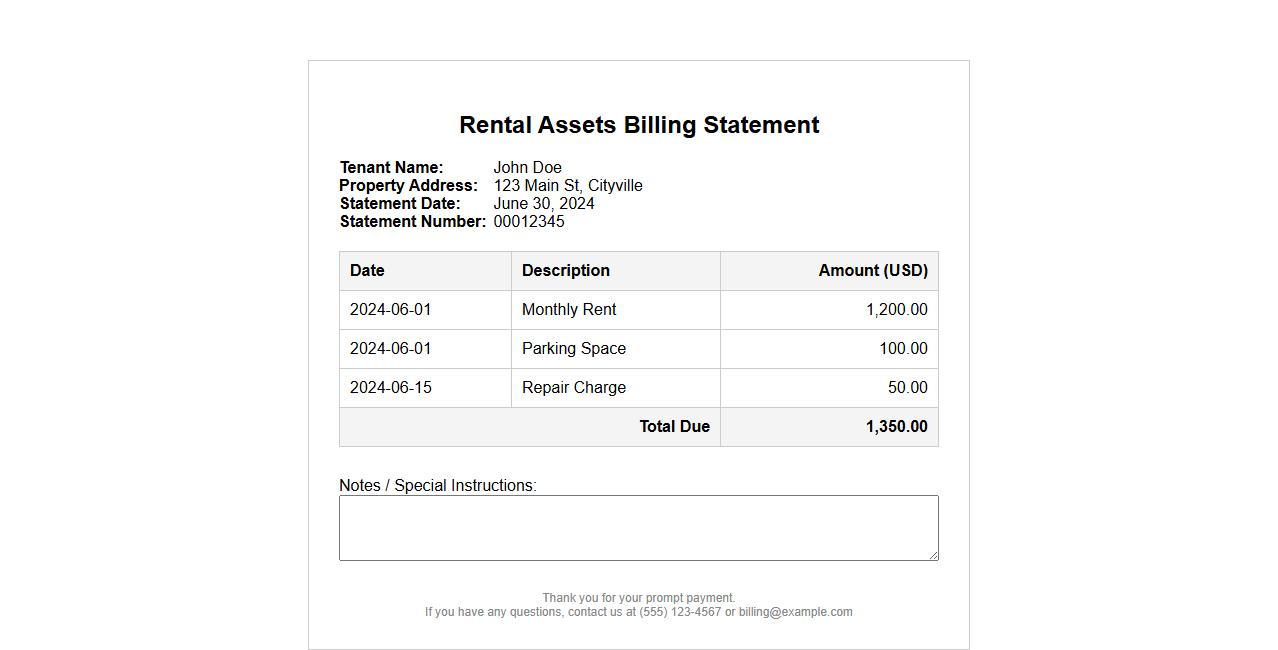Click the 1,350.00 total amount

(x=896, y=427)
